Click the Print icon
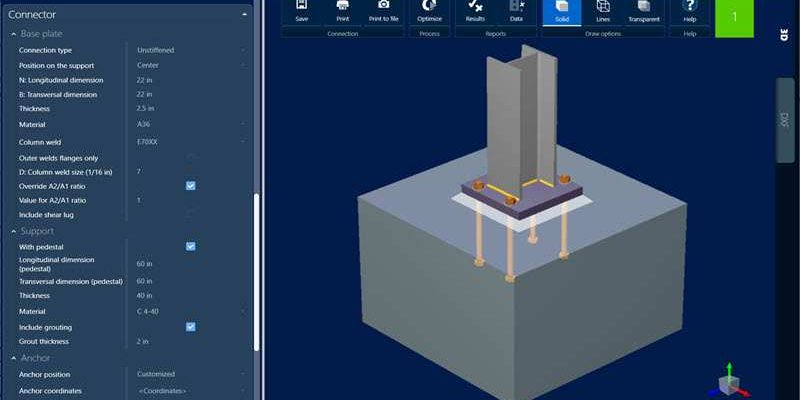The width and height of the screenshot is (800, 400). (343, 7)
